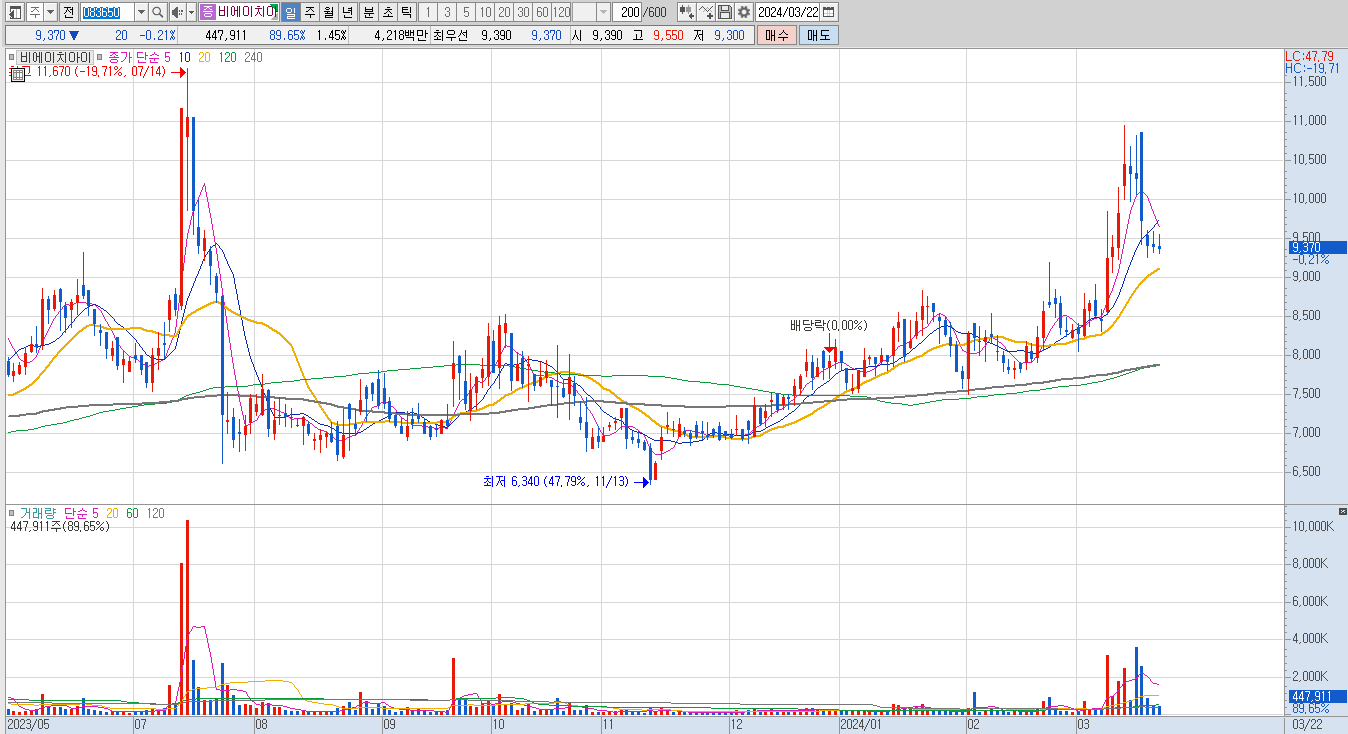Screen dimensions: 1348x734
Task: Choose the 30 interval button
Action: pos(523,12)
